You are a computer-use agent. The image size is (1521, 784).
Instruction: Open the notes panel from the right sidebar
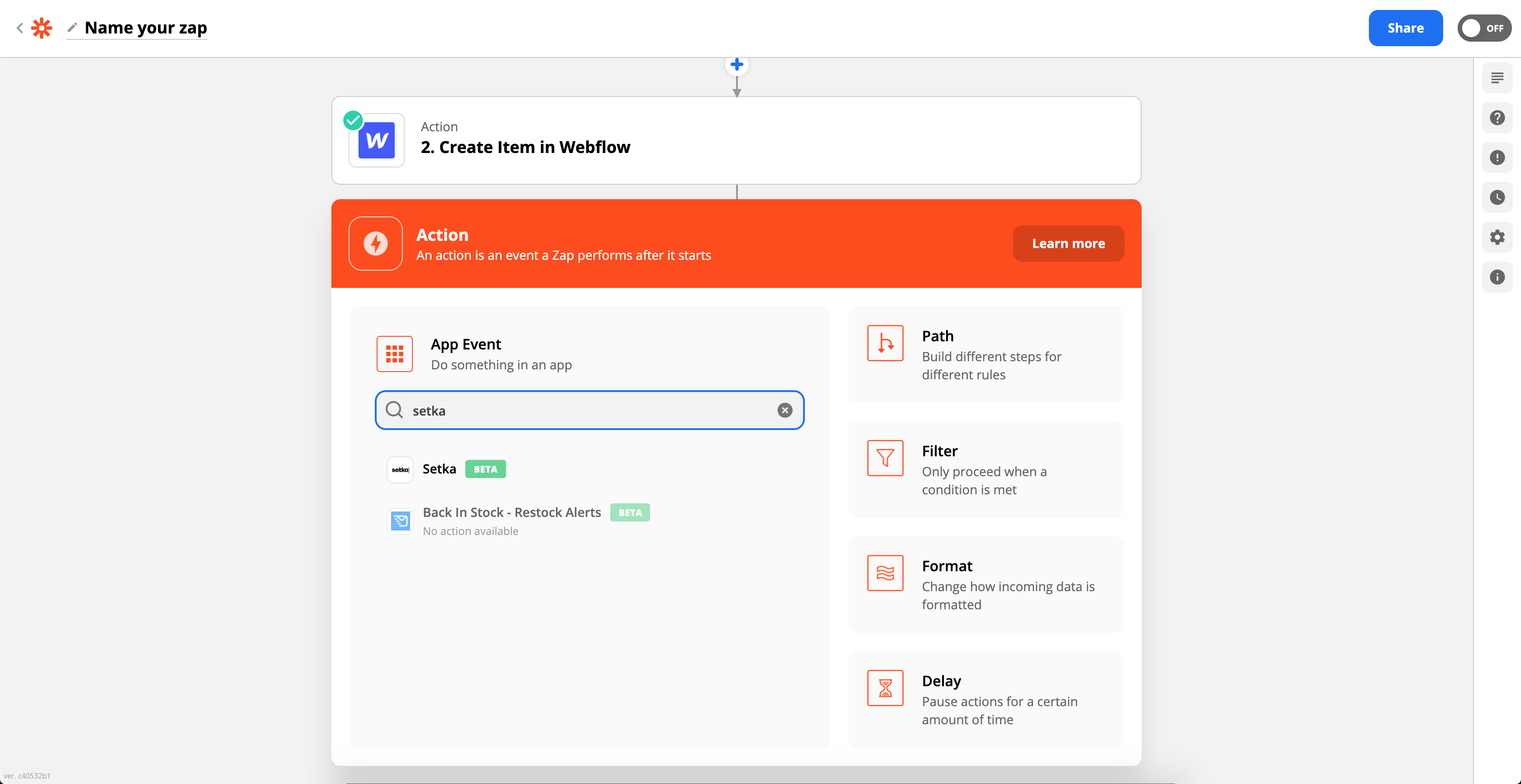[x=1497, y=77]
